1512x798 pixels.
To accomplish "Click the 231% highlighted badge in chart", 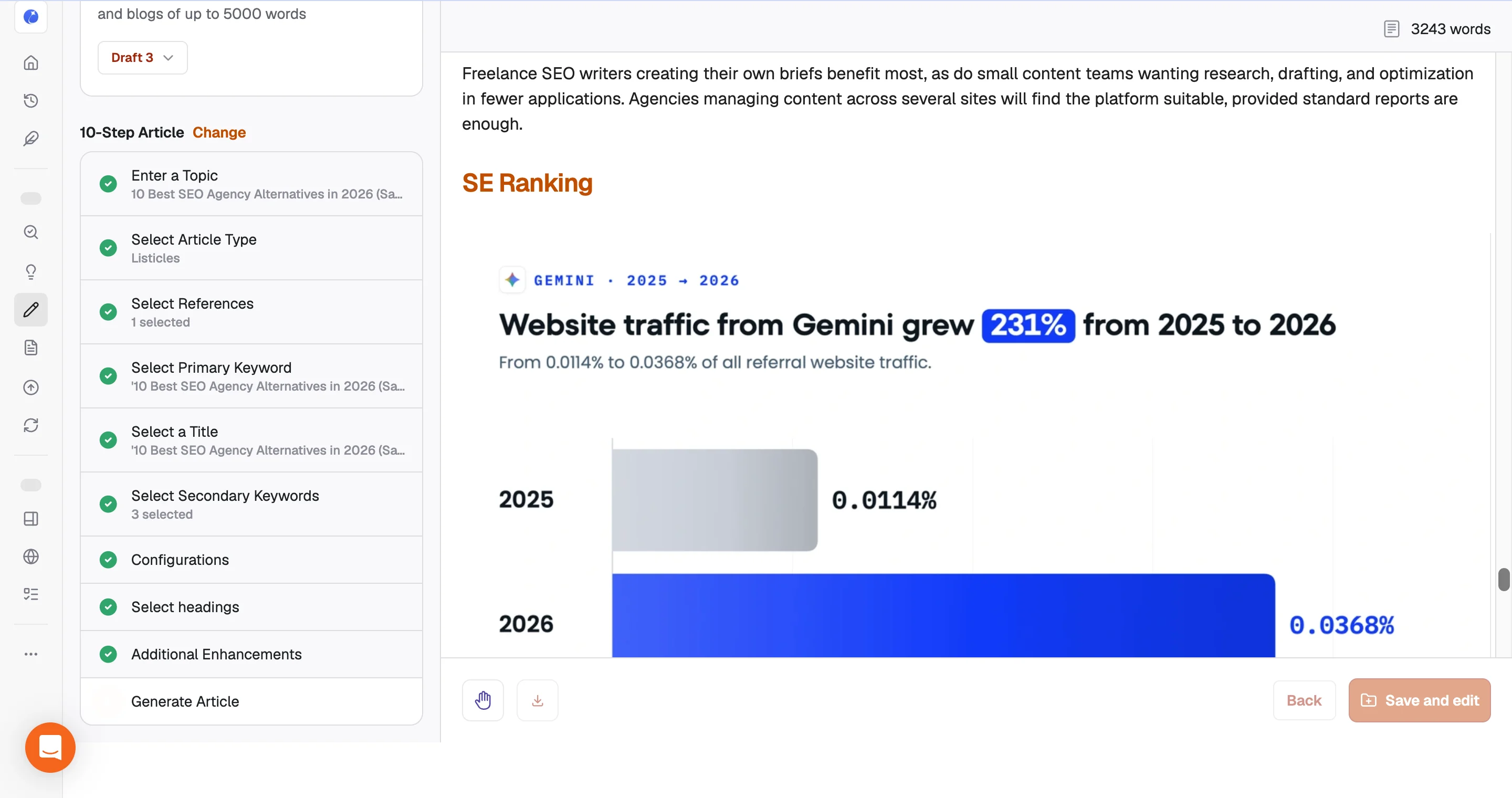I will click(x=1028, y=325).
